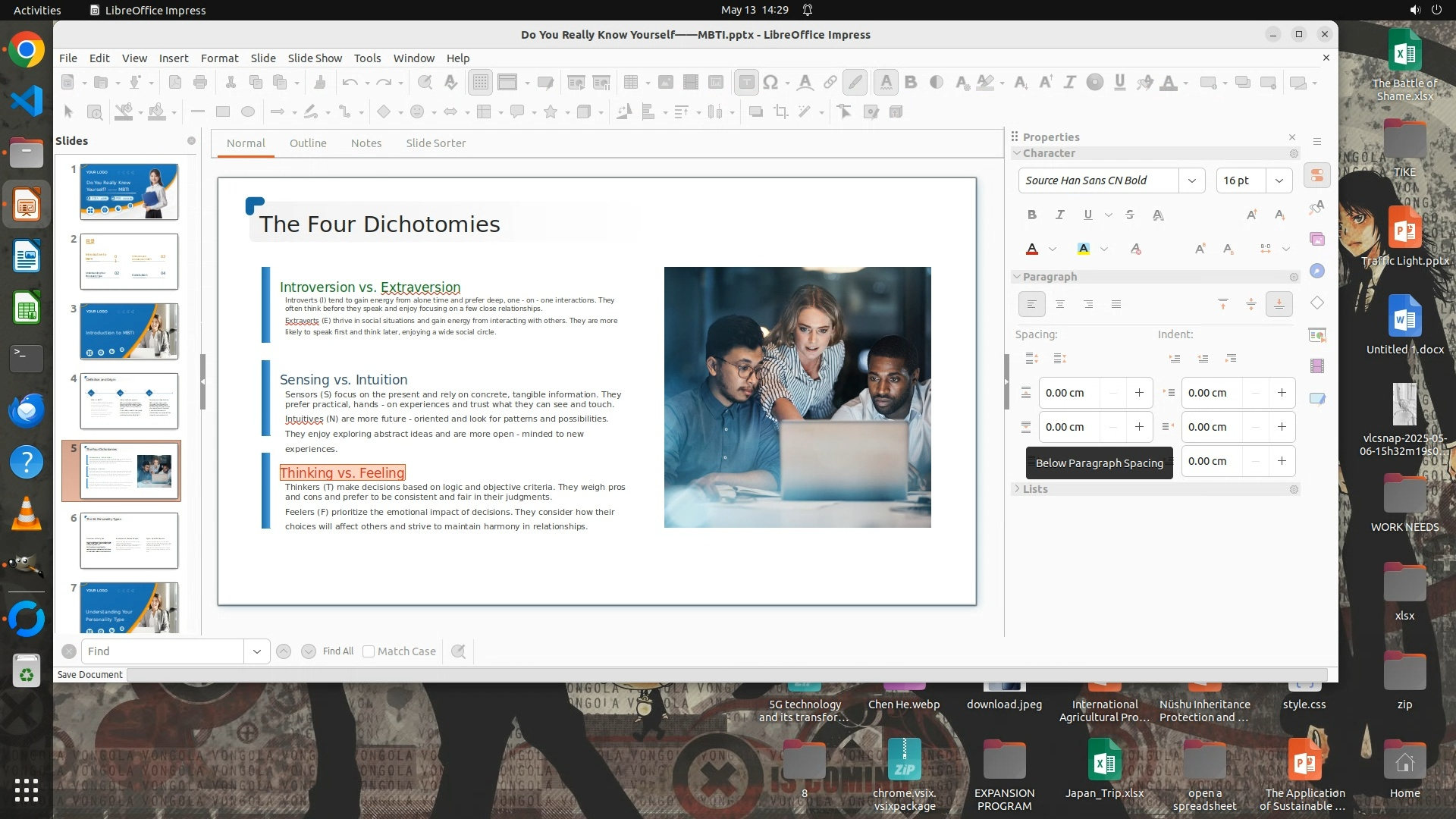
Task: Select slide 6 thumbnail in Slides panel
Action: pos(129,541)
